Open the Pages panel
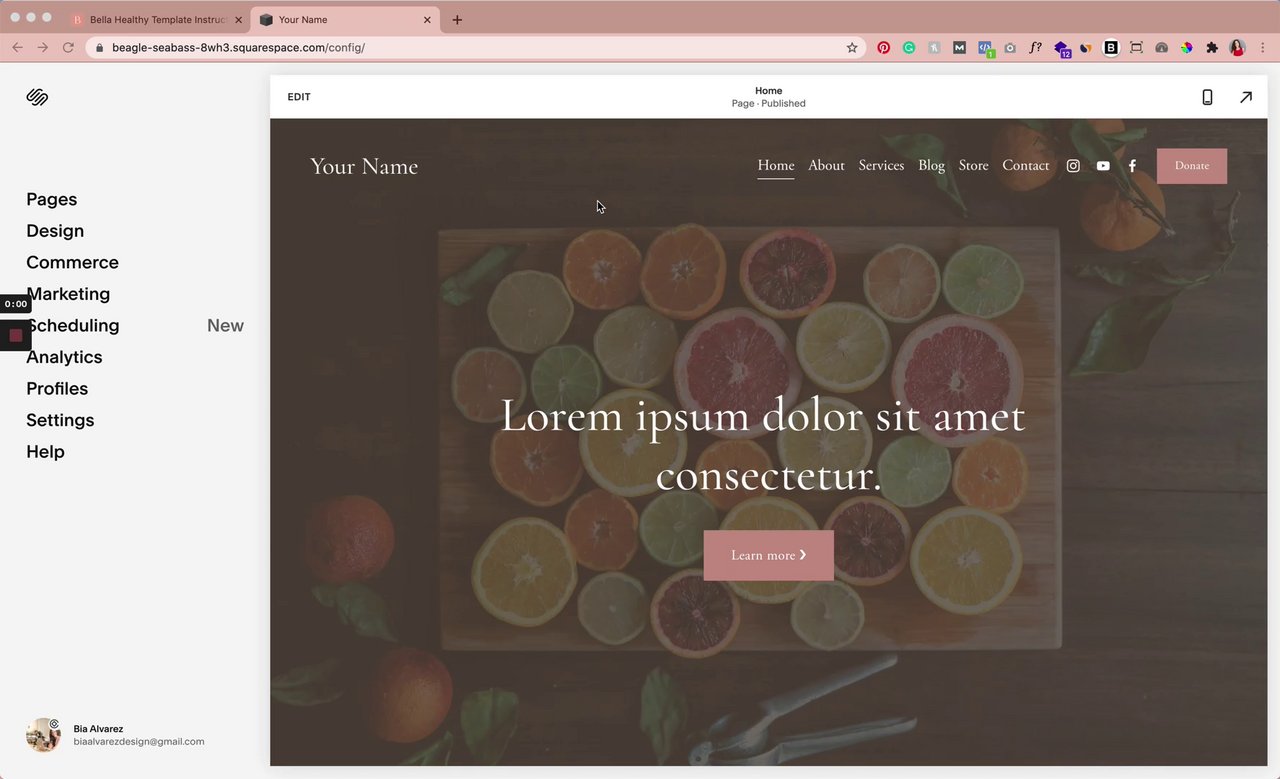The image size is (1280, 779). 52,199
